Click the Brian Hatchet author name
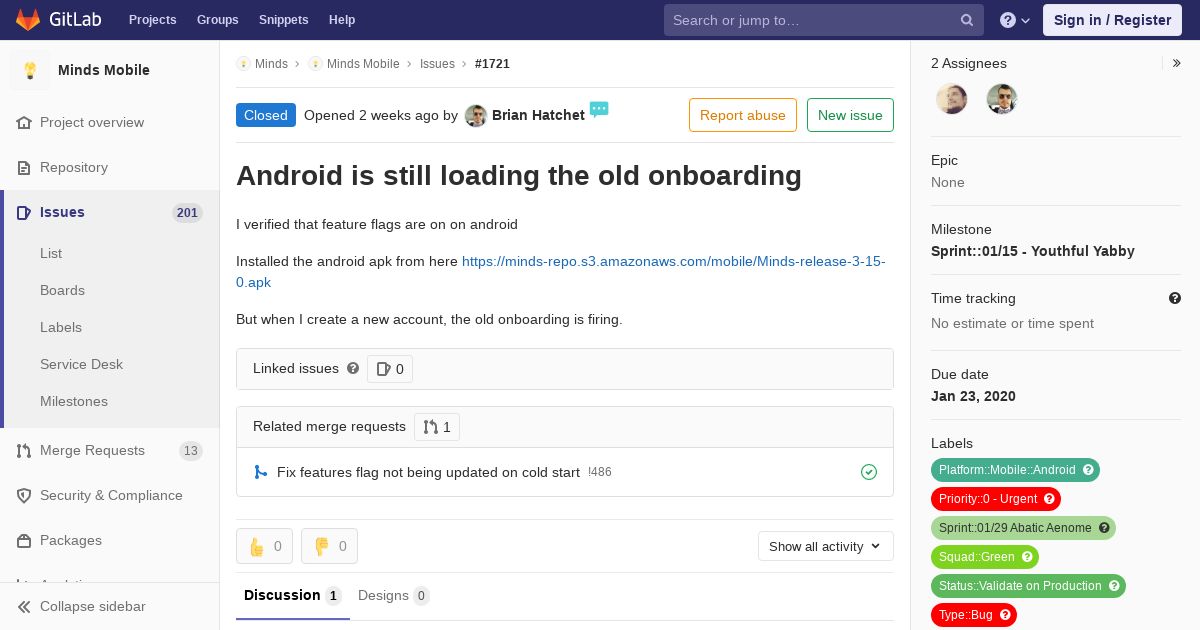 pyautogui.click(x=538, y=116)
